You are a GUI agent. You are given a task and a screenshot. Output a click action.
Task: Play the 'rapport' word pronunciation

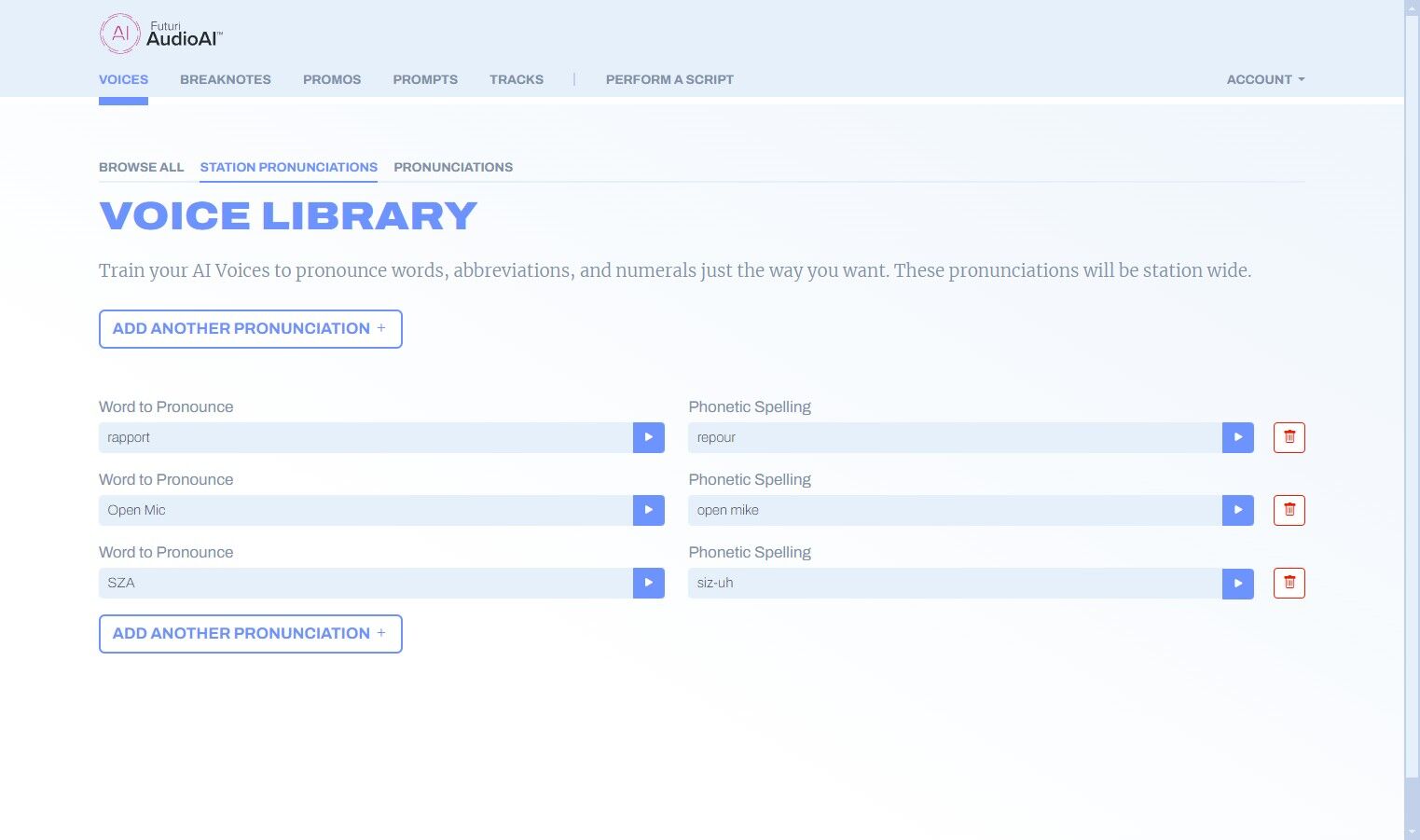[648, 437]
